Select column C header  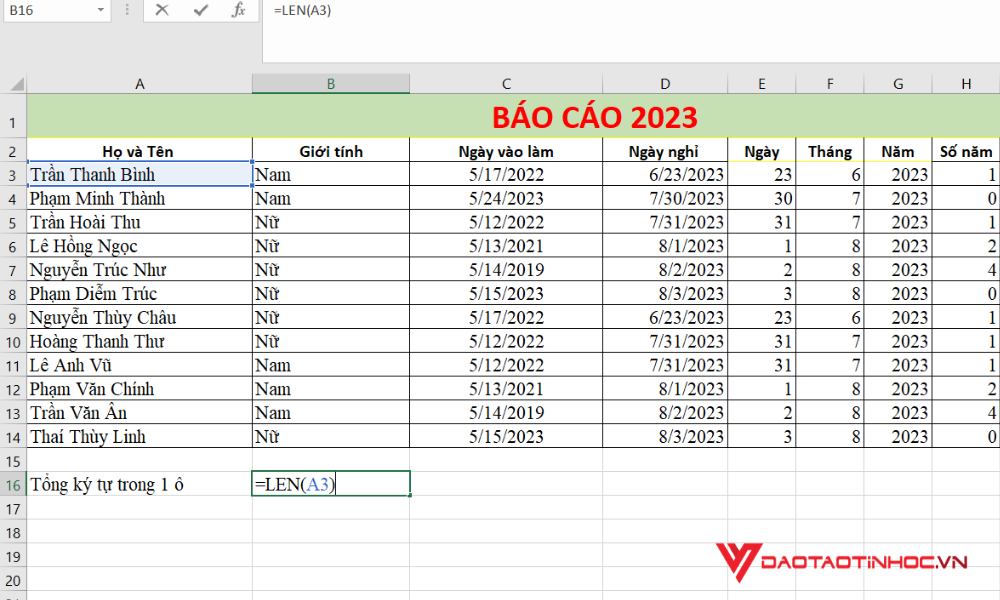(506, 84)
